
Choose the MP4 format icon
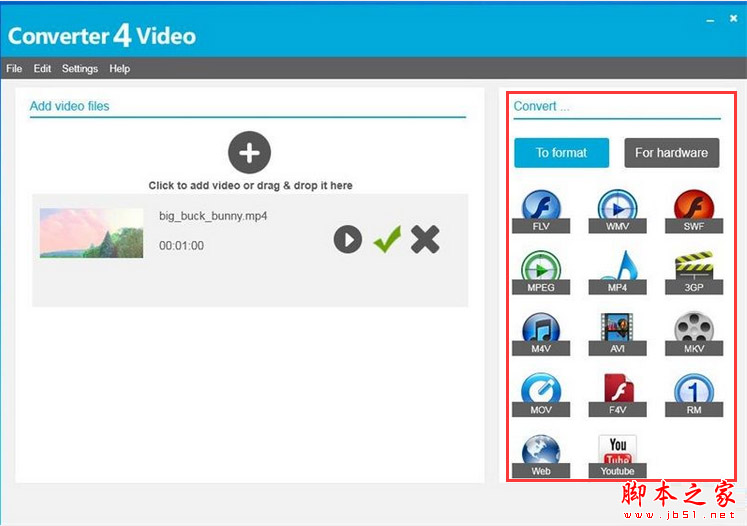coord(617,272)
